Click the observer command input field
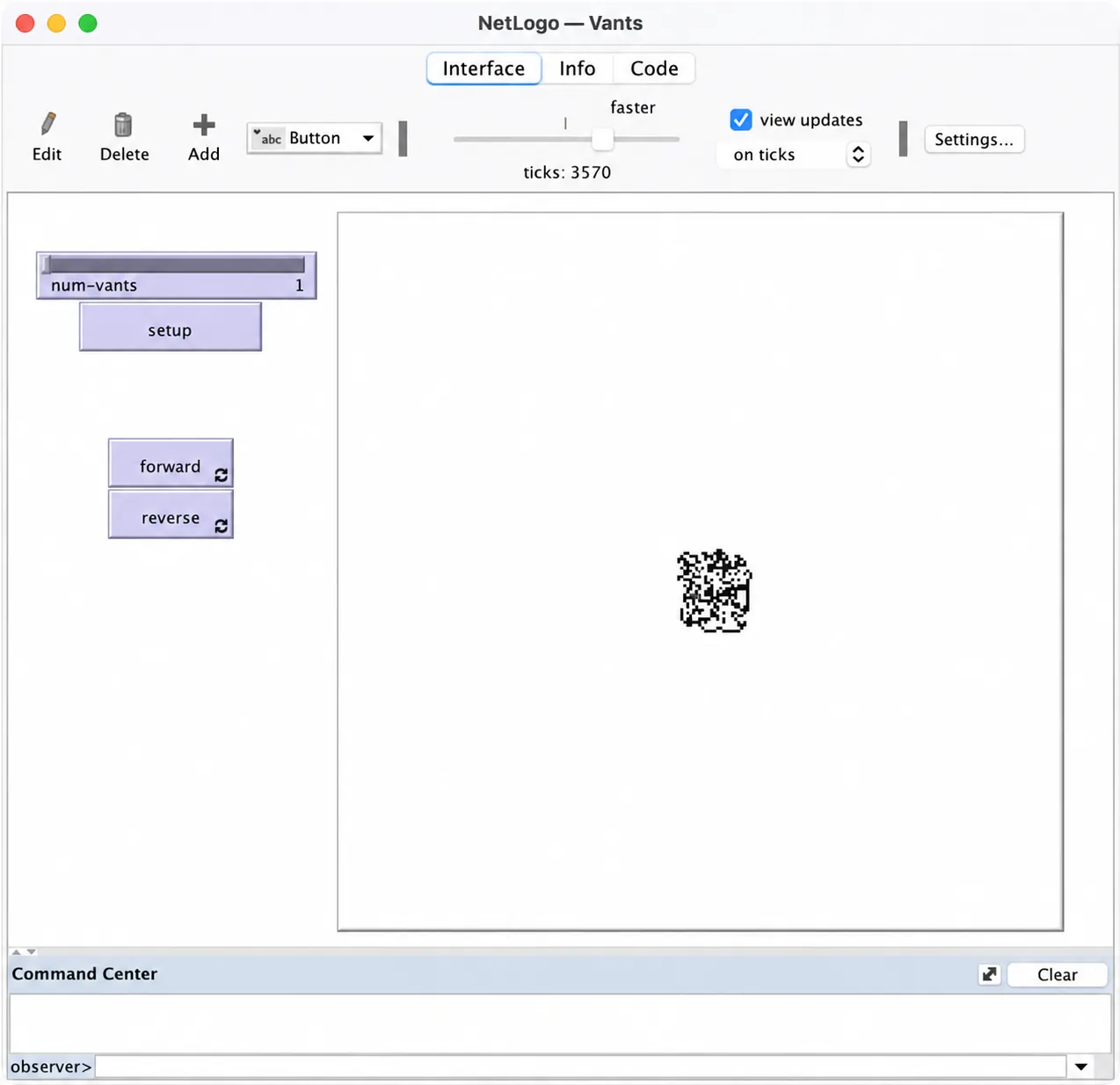 [x=580, y=1067]
